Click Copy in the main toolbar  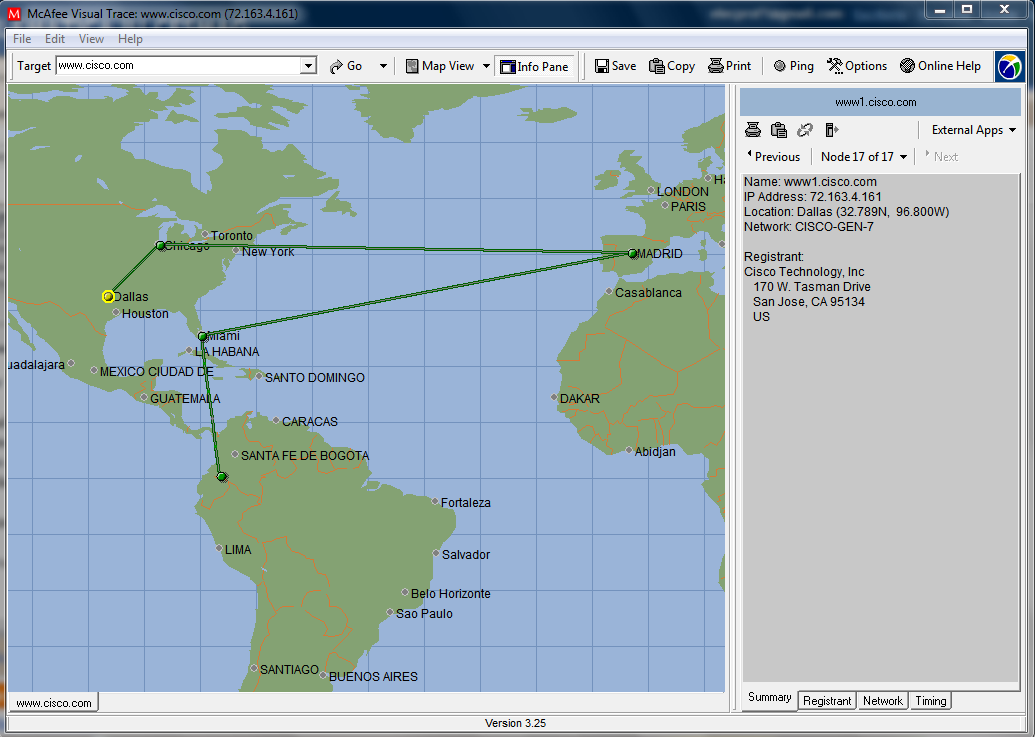click(672, 66)
